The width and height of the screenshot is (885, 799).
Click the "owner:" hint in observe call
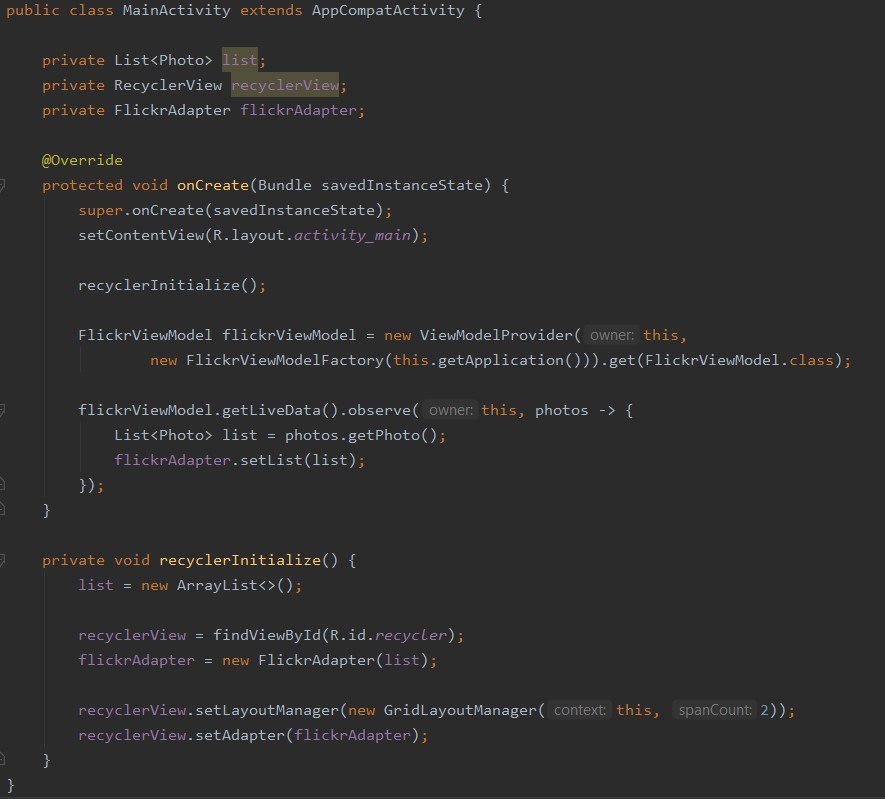tap(450, 410)
